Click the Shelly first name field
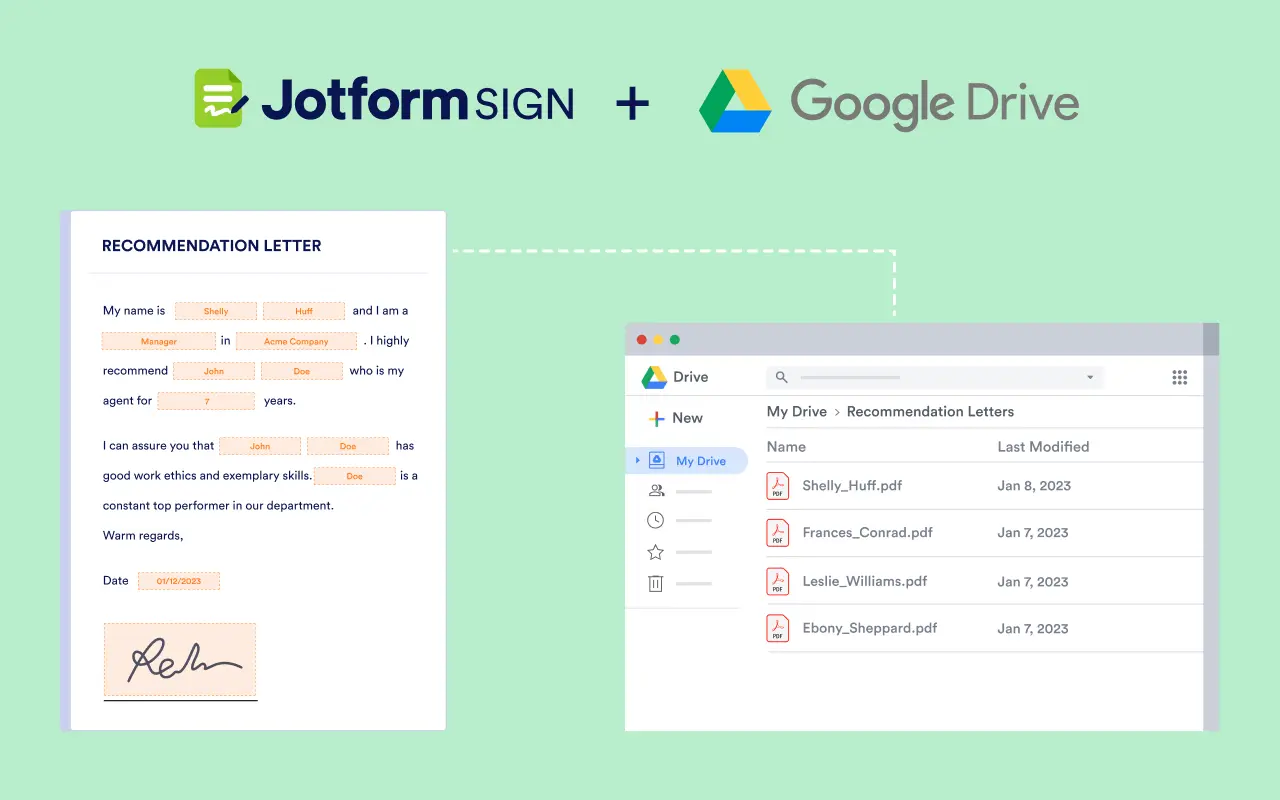1280x800 pixels. pyautogui.click(x=216, y=311)
